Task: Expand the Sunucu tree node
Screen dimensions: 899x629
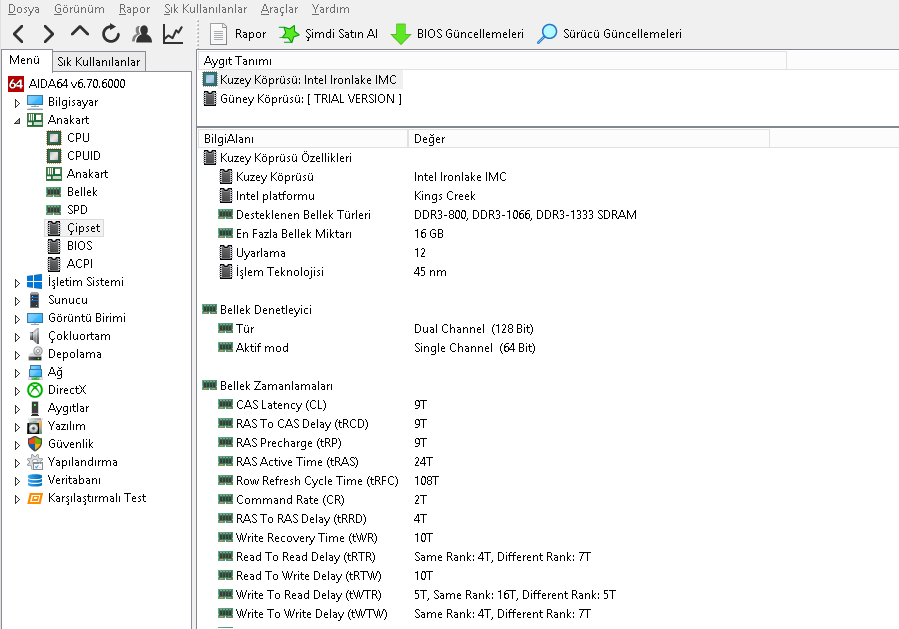Action: click(17, 300)
